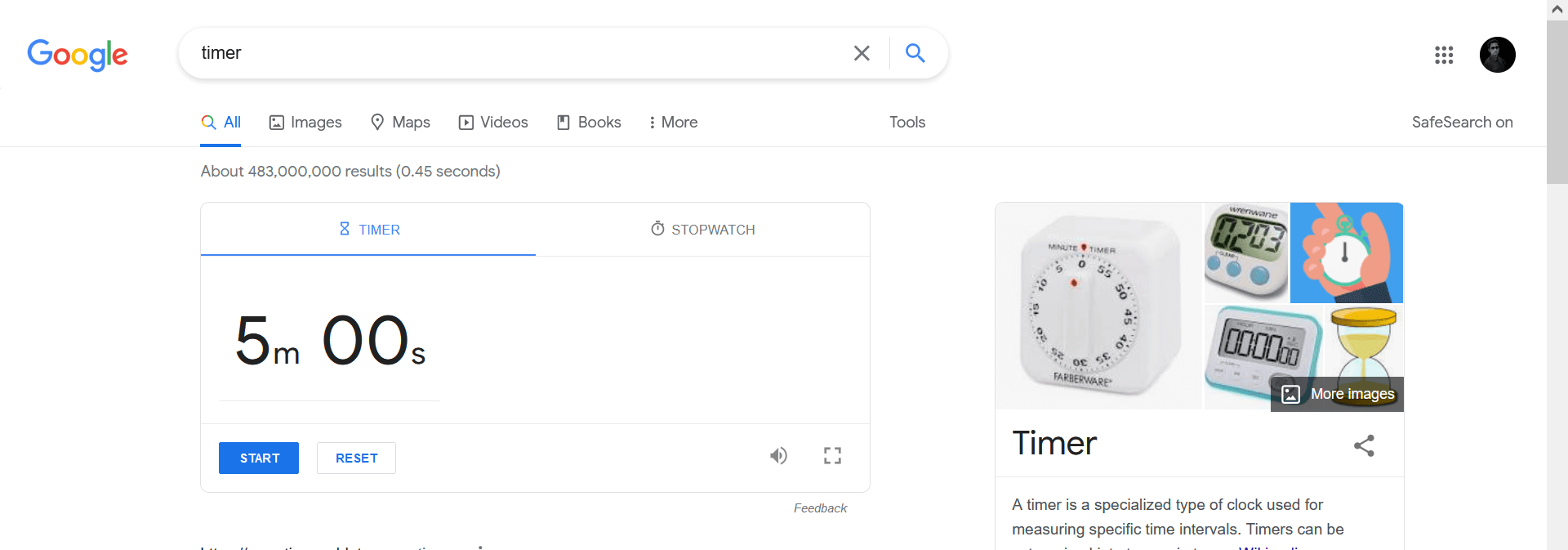Click the Google logo
Viewport: 1568px width, 550px height.
point(78,55)
